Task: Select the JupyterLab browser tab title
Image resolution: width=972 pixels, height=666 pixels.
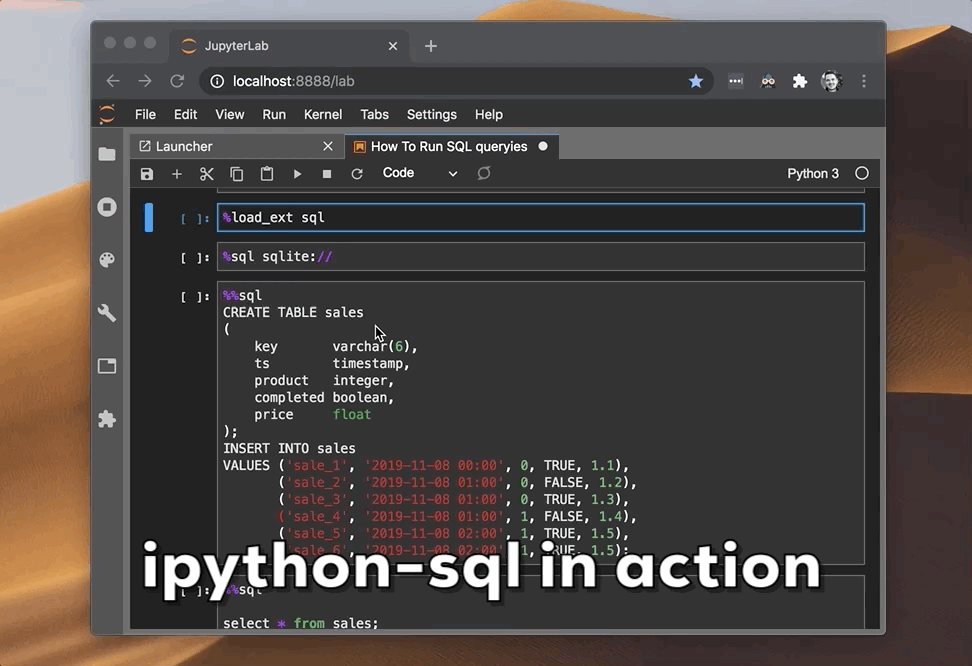Action: [x=236, y=46]
